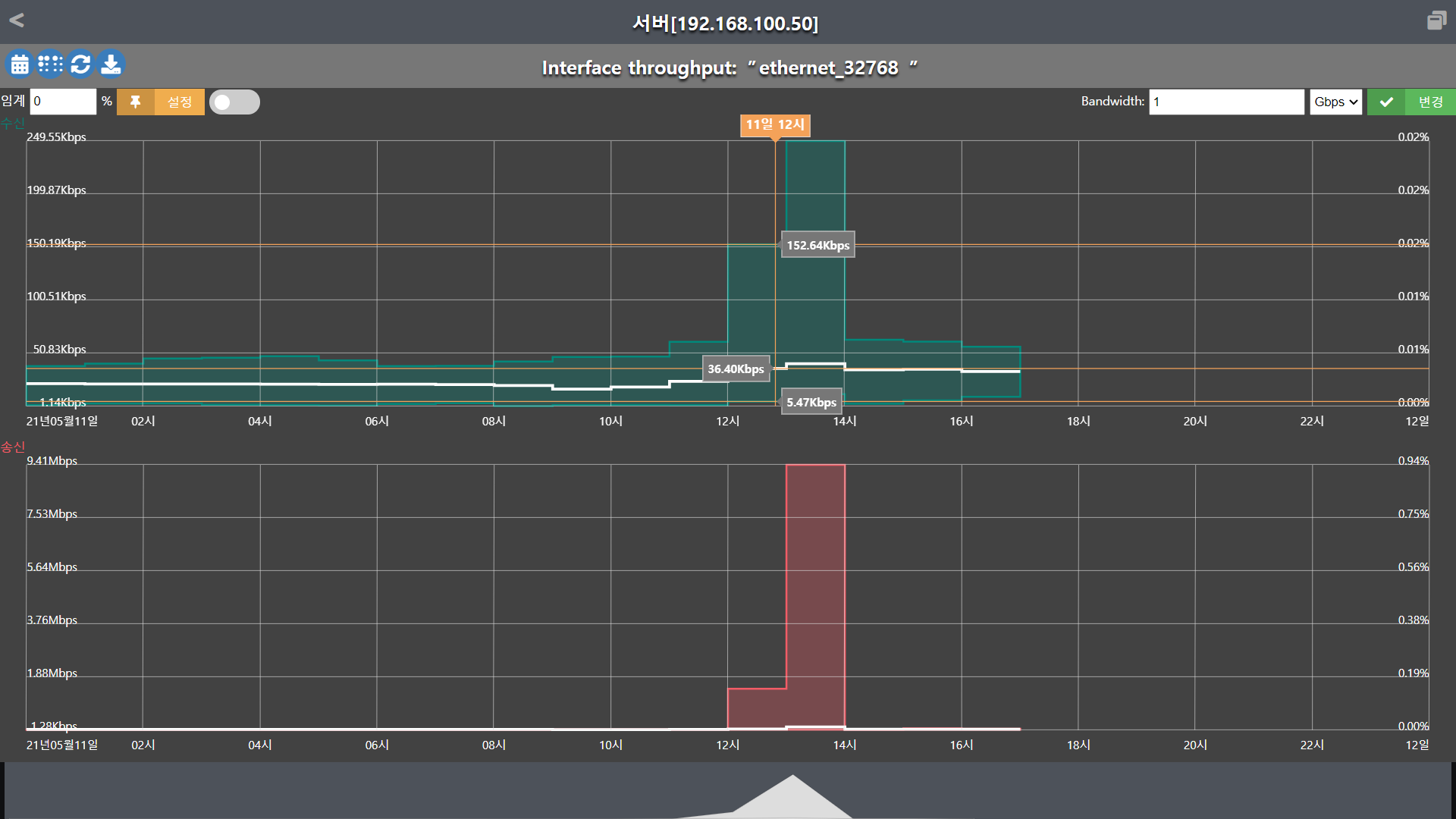Click the bottom timeline overview strip

pos(728,791)
